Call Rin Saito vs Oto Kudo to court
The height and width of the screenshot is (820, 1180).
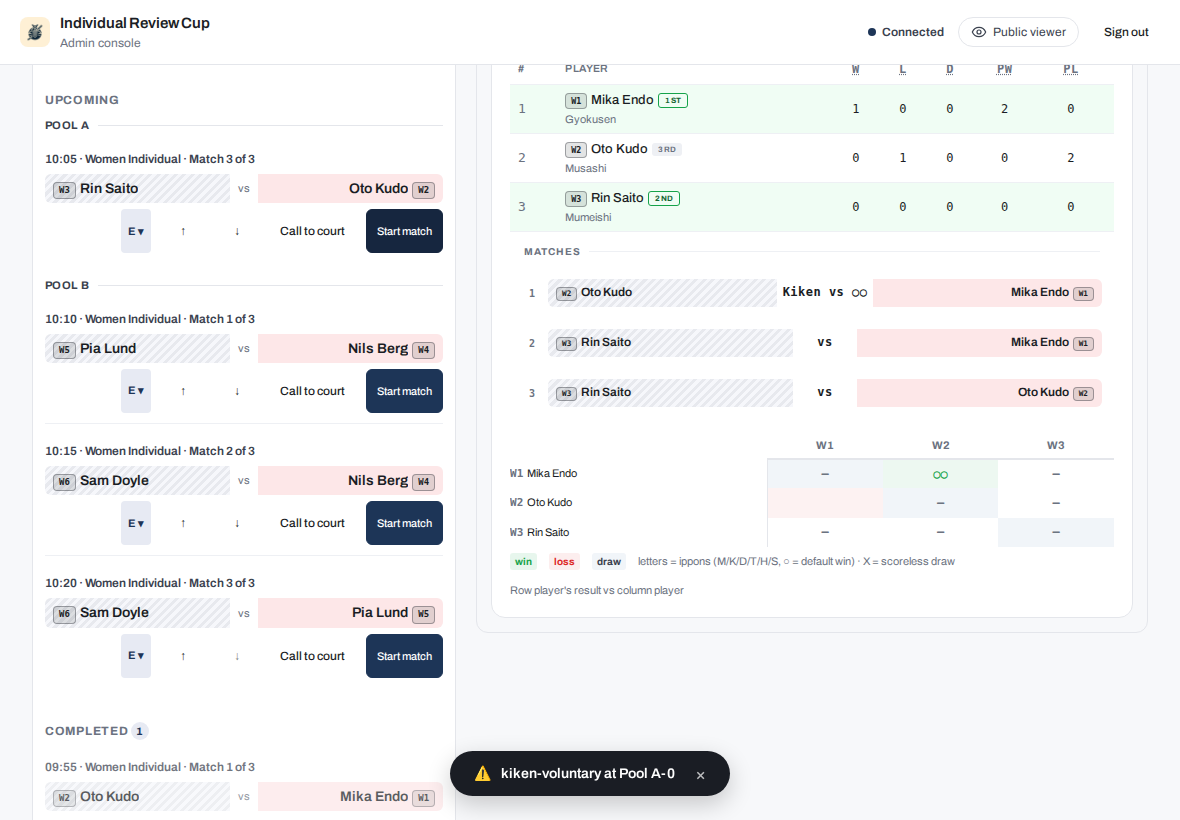[x=312, y=231]
